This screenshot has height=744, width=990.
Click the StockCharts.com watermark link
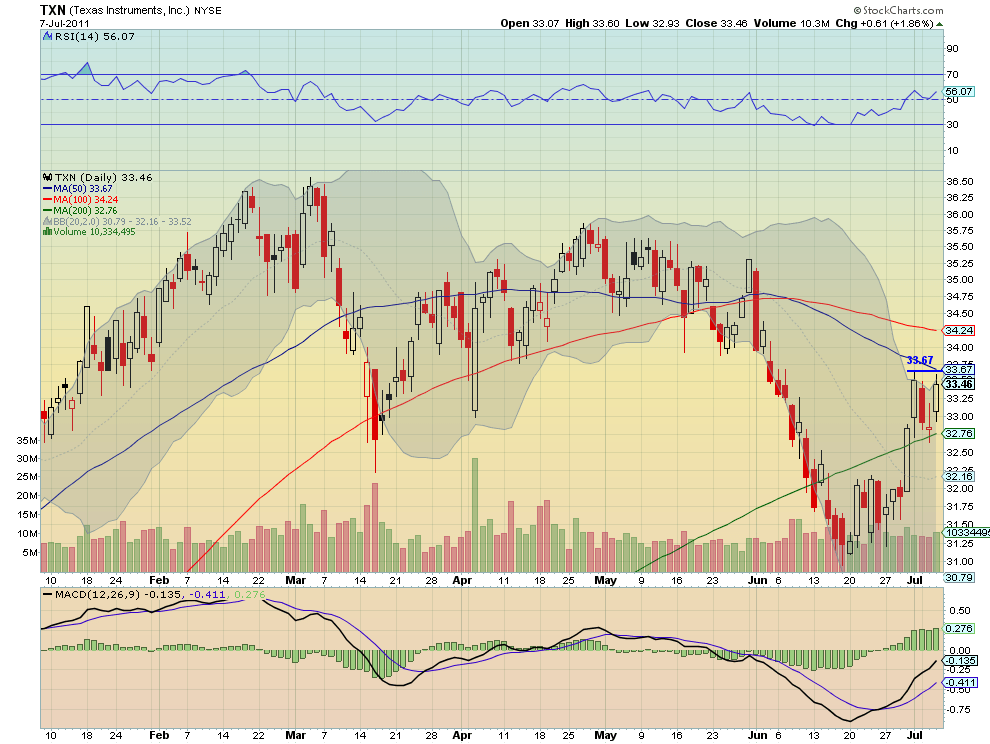click(x=898, y=10)
